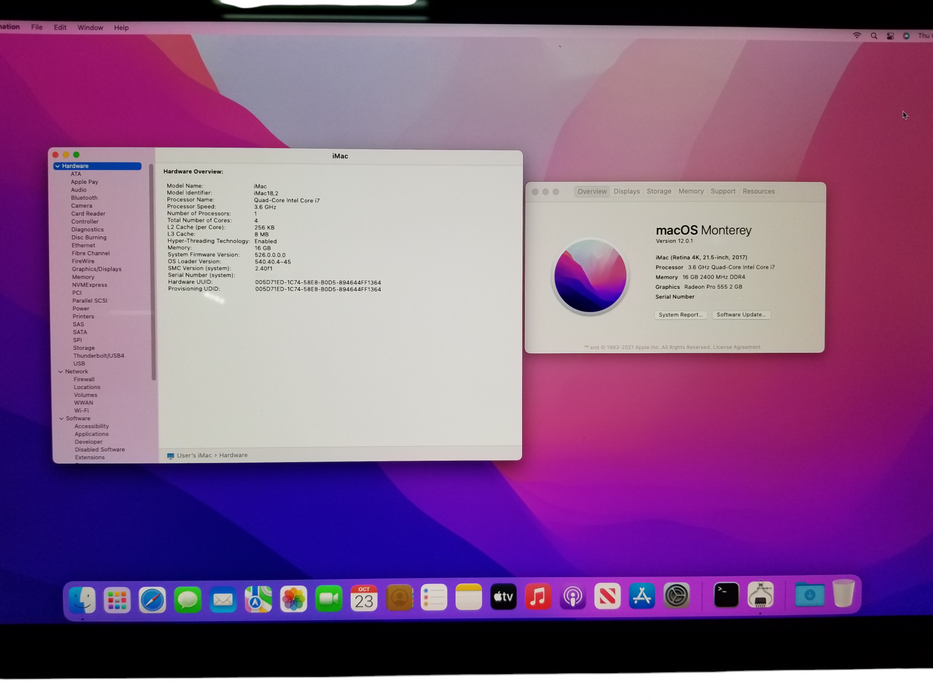Select NVMExpress in sidebar
The height and width of the screenshot is (700, 933).
[89, 285]
